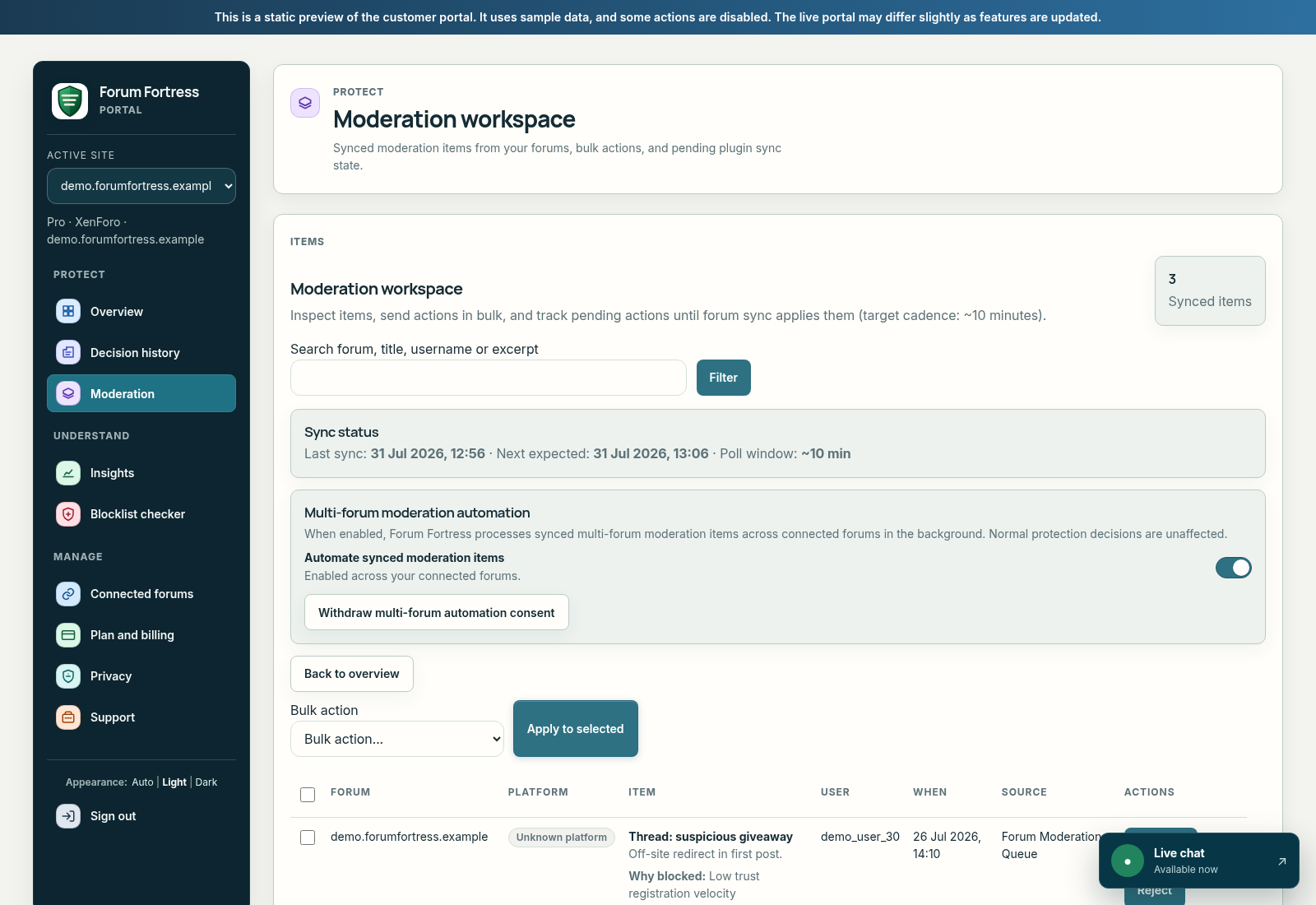Screen dimensions: 1316x905
Task: Open Plan and billing page
Action: [141, 635]
